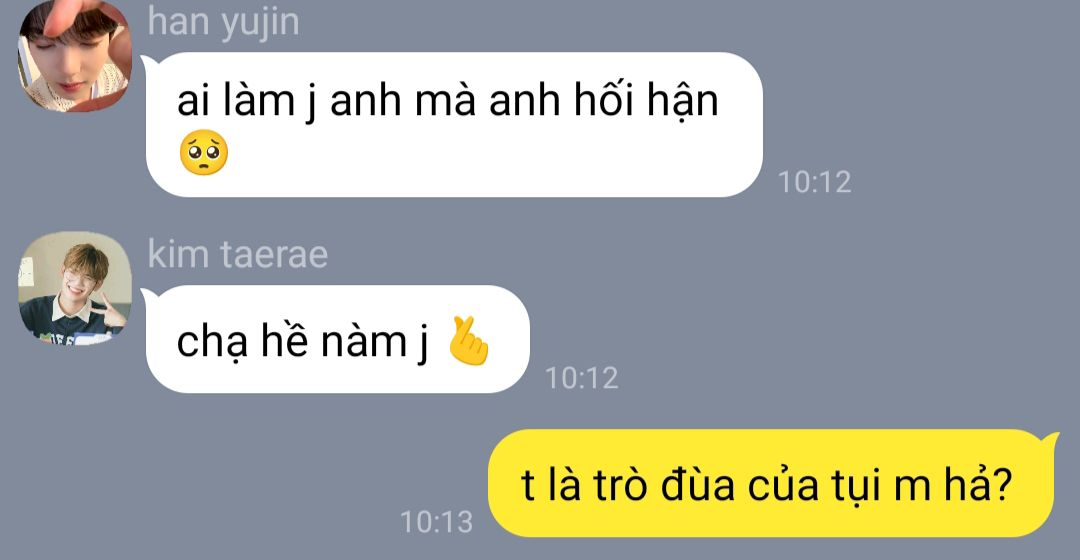Tap the sender name "han yujin"
Viewport: 1080px width, 560px height.
click(223, 21)
